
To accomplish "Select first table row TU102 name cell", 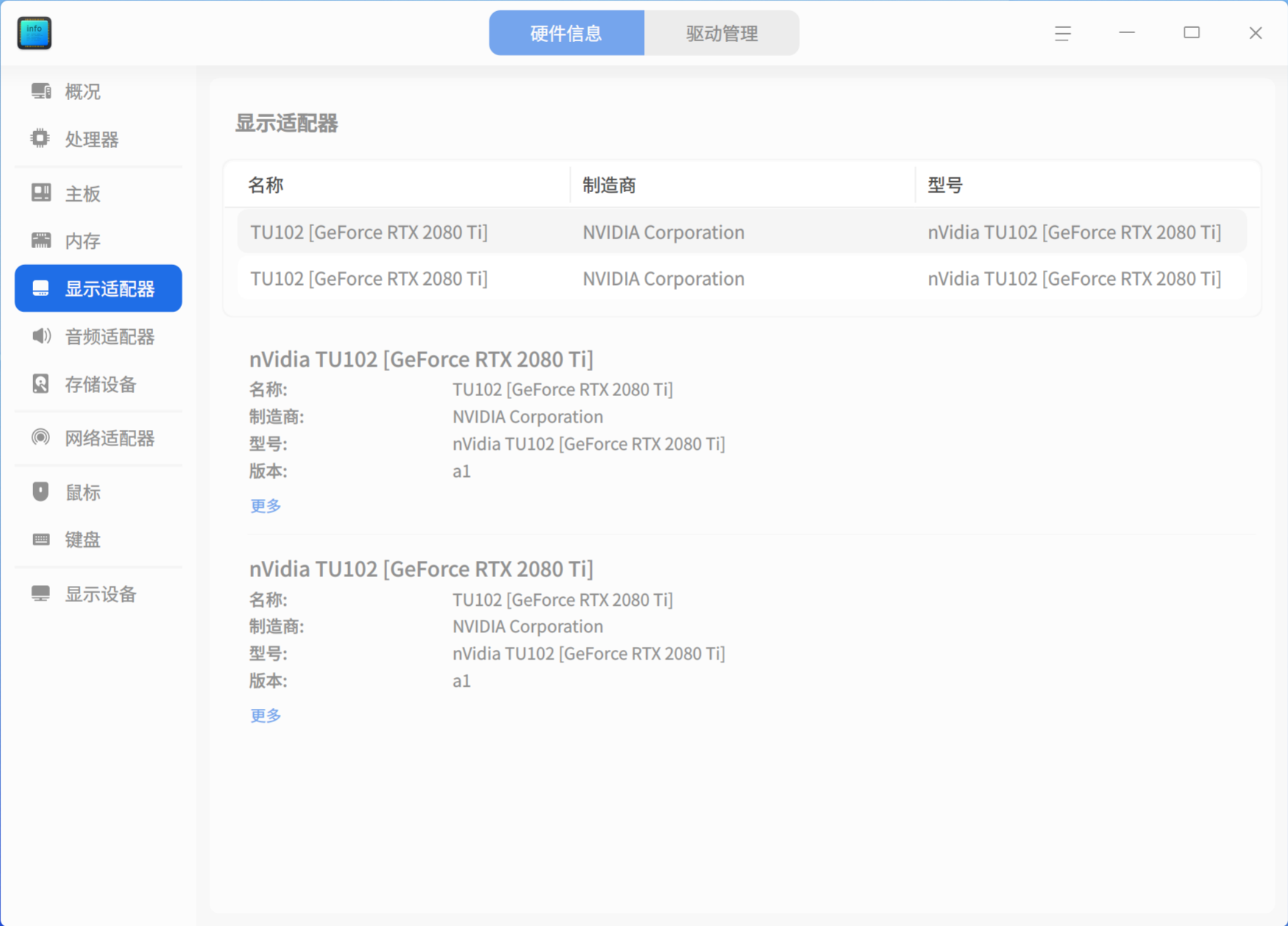I will [369, 233].
